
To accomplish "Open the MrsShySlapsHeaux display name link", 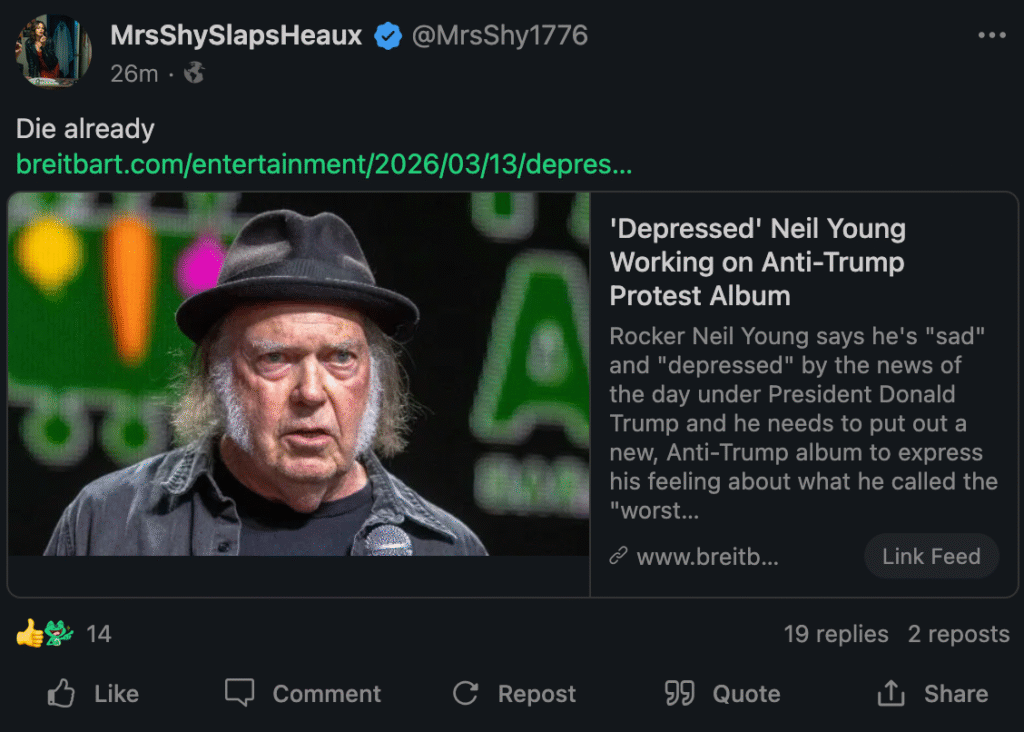I will click(236, 37).
